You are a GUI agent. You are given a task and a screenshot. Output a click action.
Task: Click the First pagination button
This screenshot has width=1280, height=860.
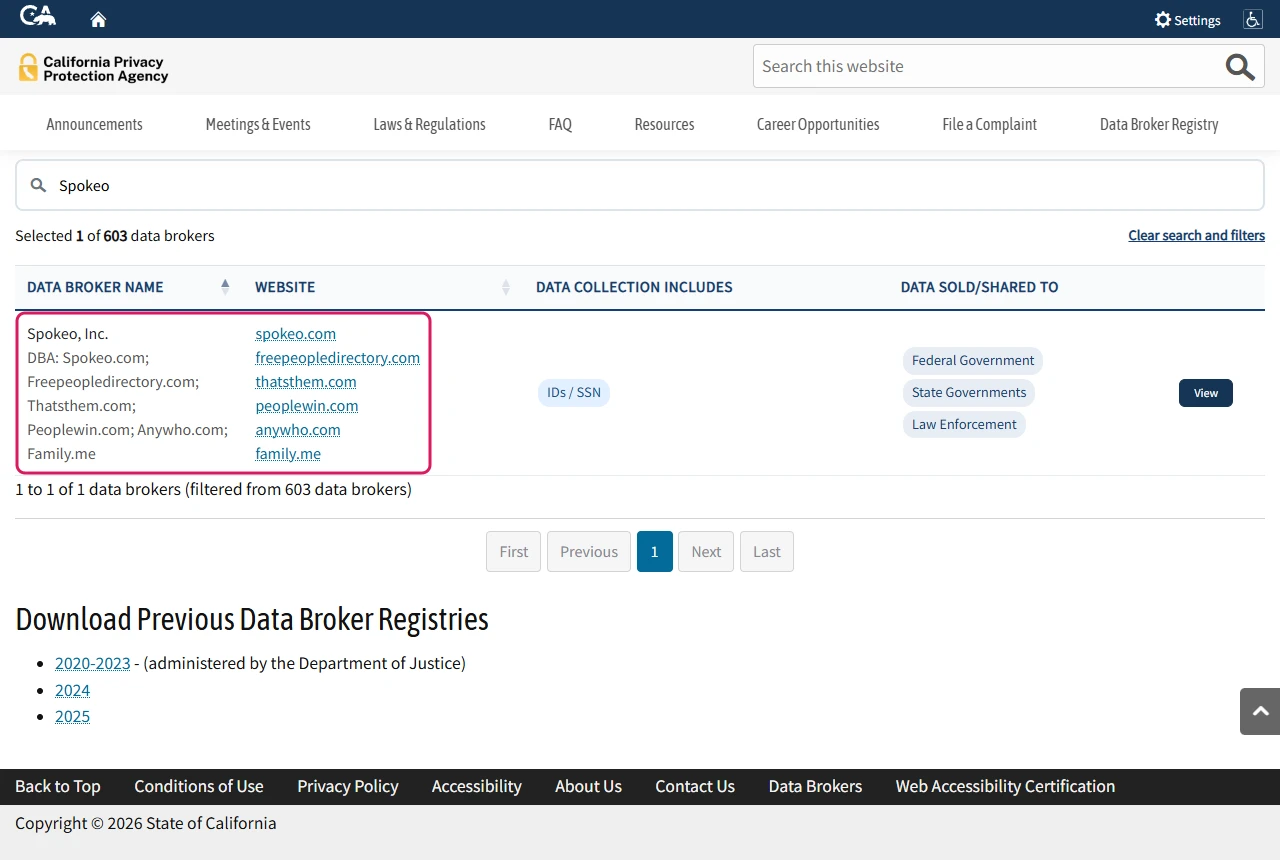(x=514, y=552)
